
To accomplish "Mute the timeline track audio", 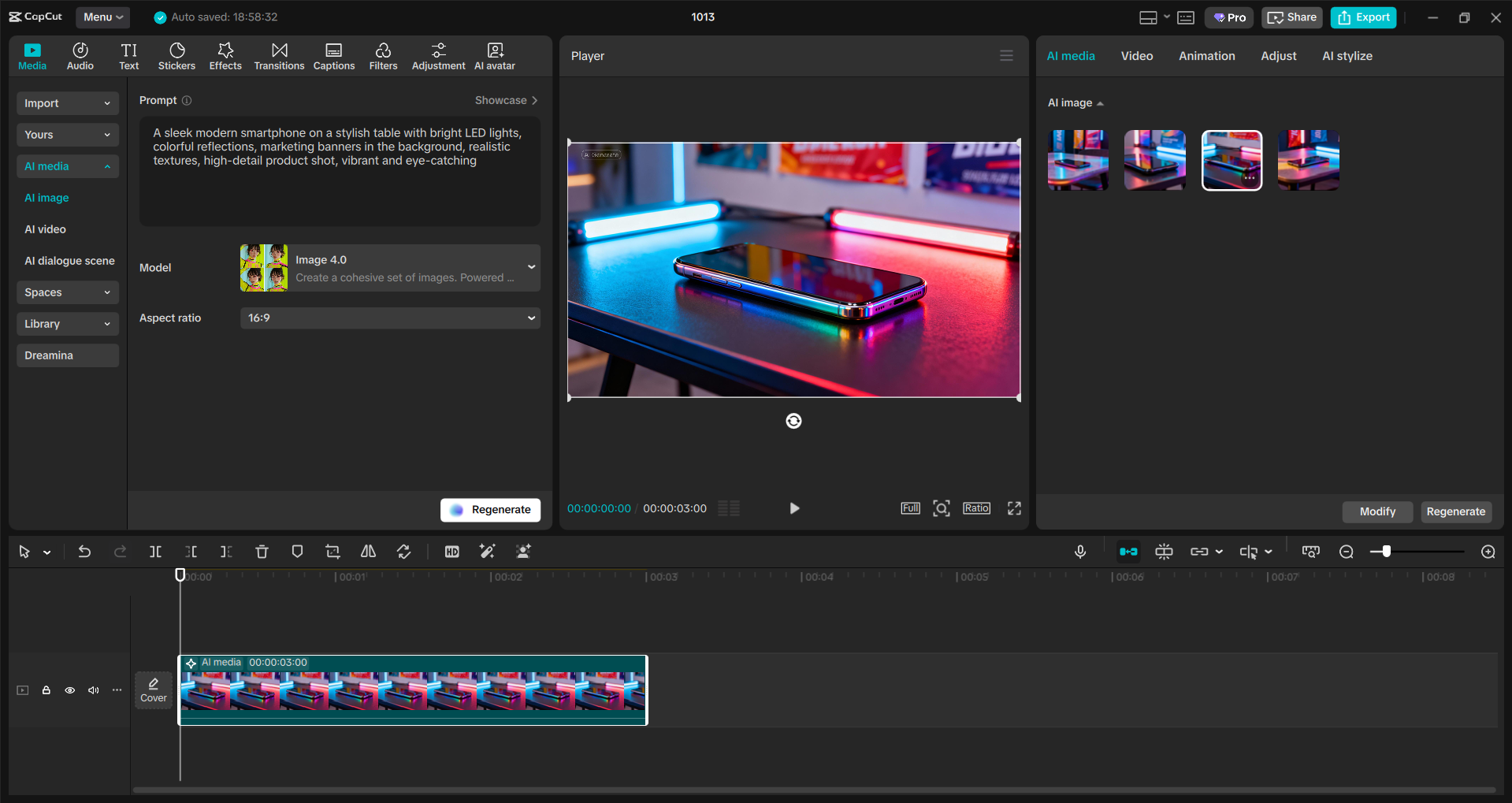I will (x=93, y=690).
